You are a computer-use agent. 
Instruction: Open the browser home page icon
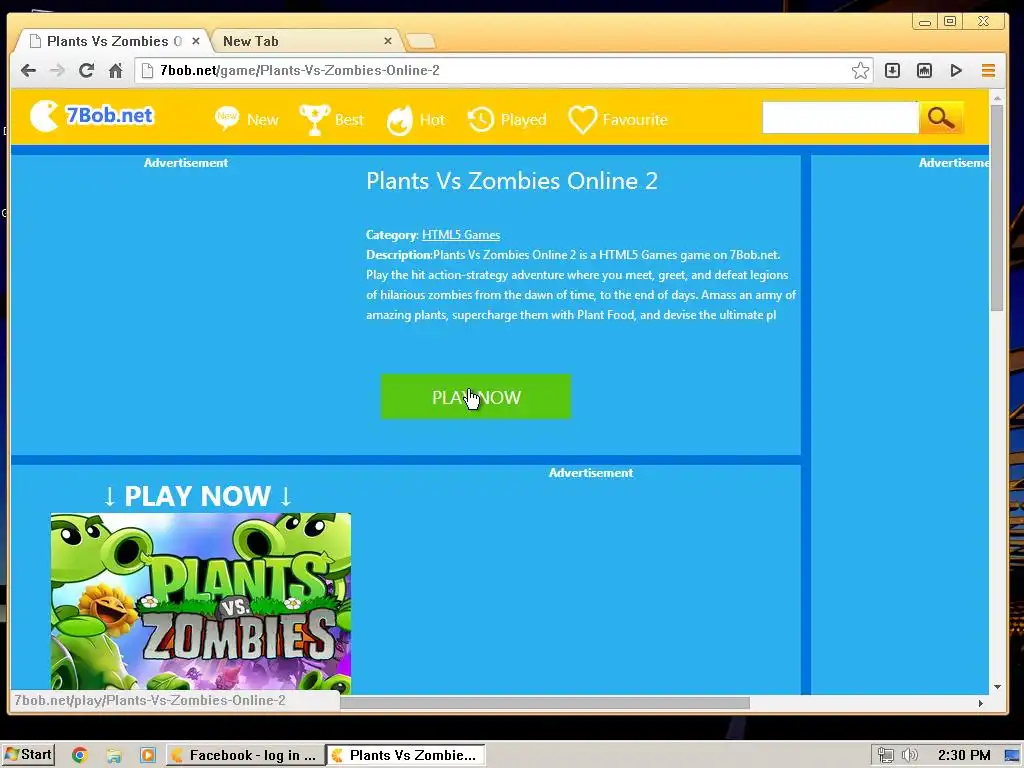coord(116,71)
